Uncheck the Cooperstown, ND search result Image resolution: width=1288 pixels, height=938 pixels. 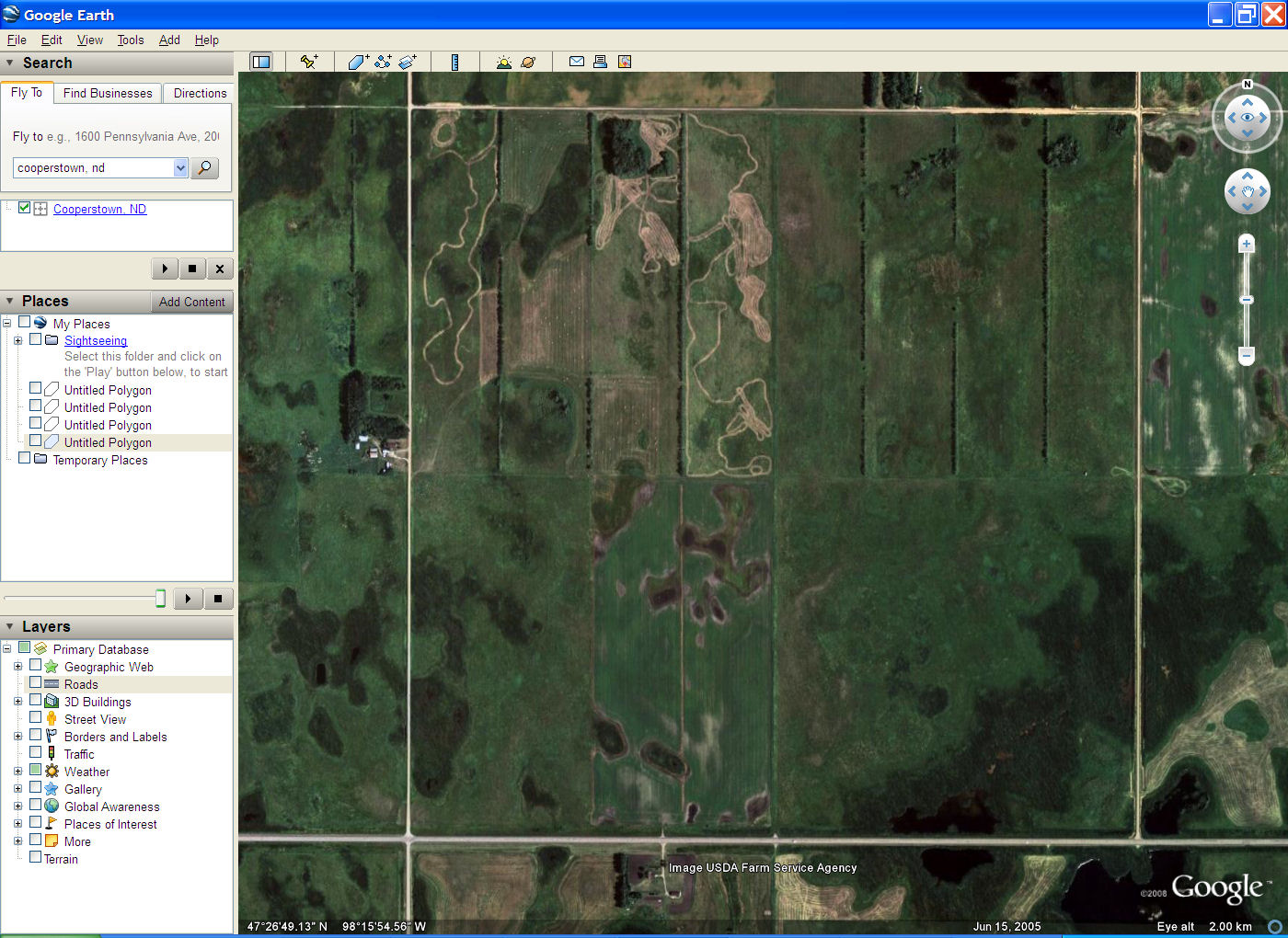25,208
